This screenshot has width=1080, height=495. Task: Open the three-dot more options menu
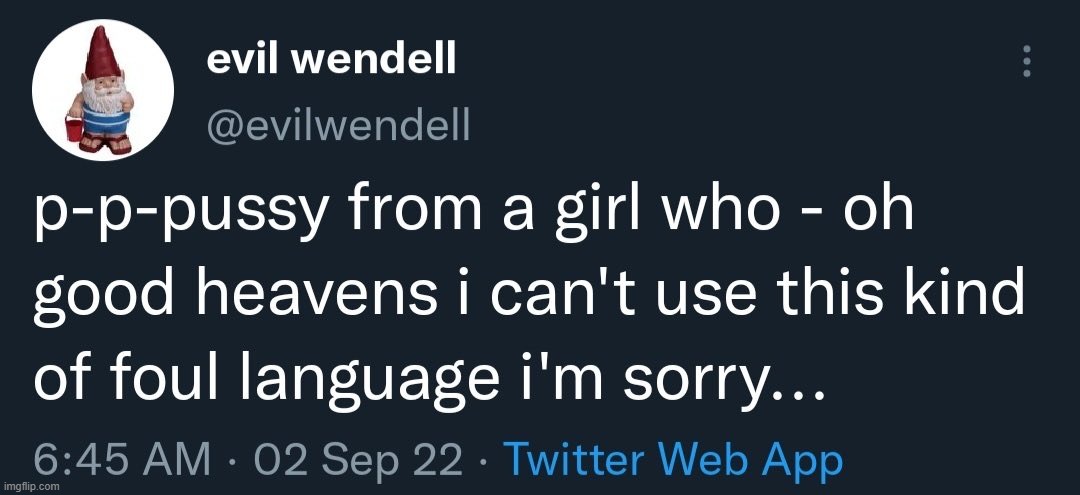point(1026,61)
